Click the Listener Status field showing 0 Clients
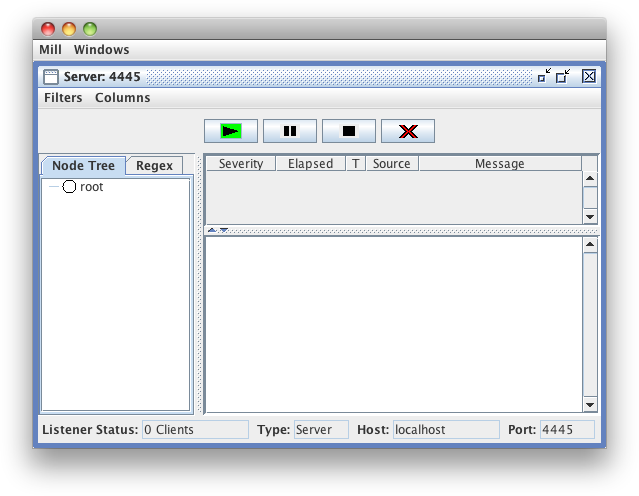 point(195,430)
